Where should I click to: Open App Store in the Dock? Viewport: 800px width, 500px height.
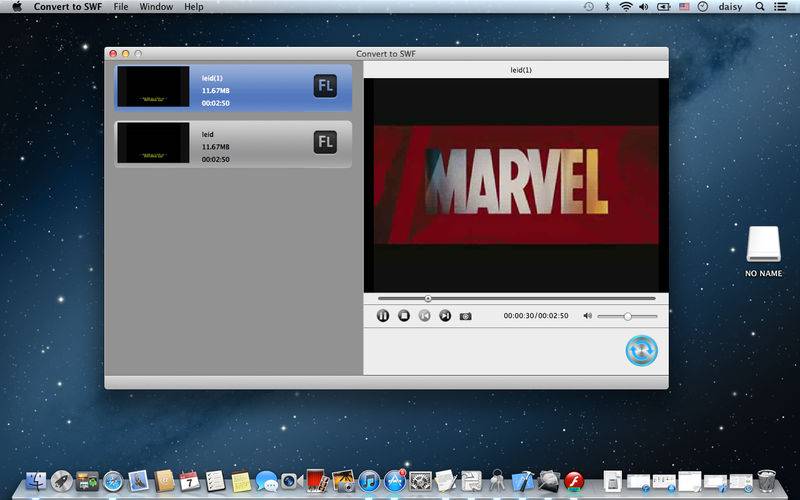pos(394,481)
